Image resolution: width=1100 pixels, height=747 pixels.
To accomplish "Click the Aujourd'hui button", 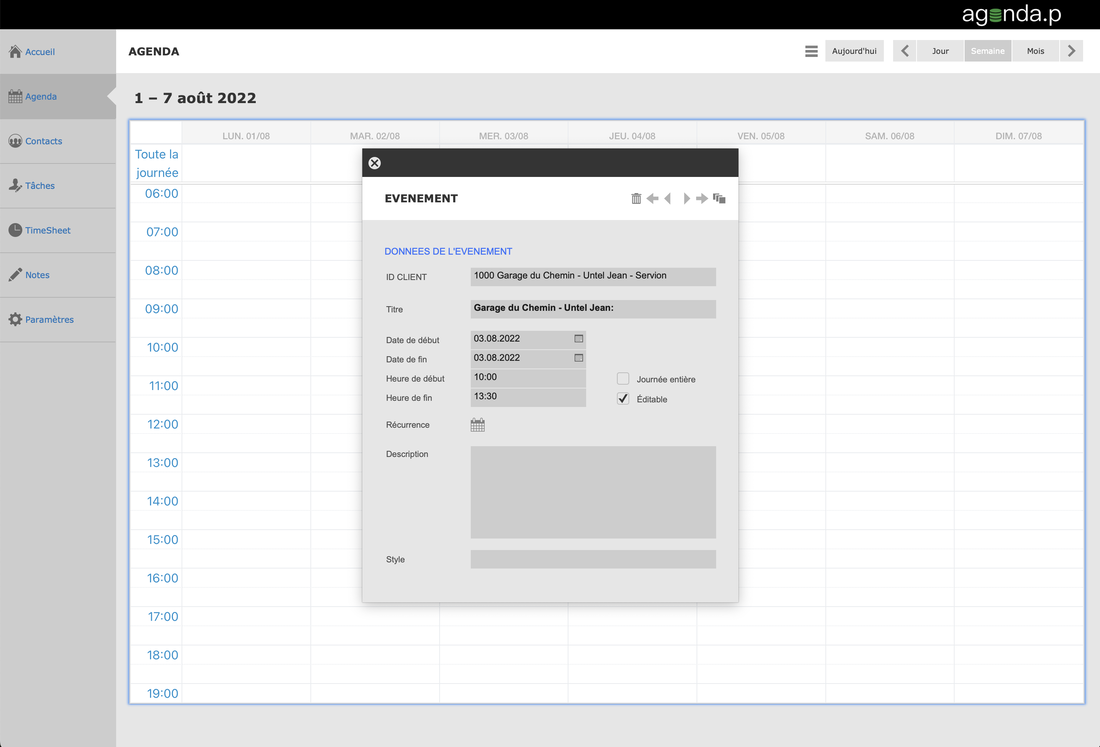I will (x=854, y=51).
